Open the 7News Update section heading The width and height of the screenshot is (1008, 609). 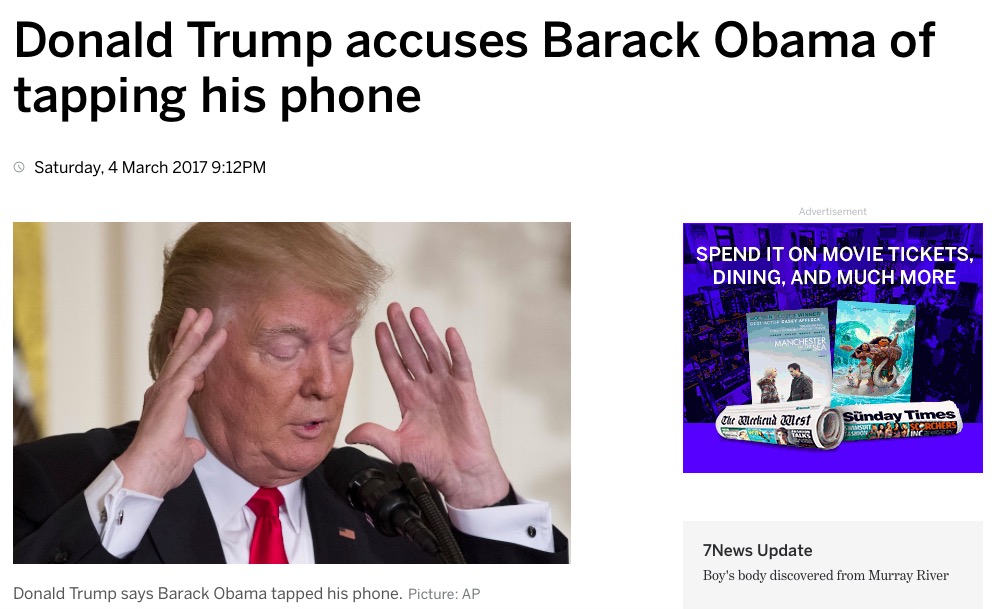(x=757, y=550)
